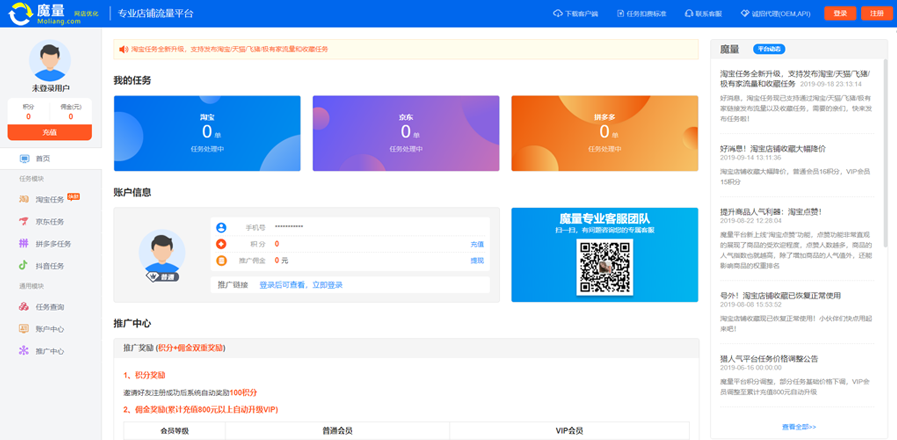Click the 会员等级 table column header
This screenshot has width=897, height=440.
click(174, 431)
